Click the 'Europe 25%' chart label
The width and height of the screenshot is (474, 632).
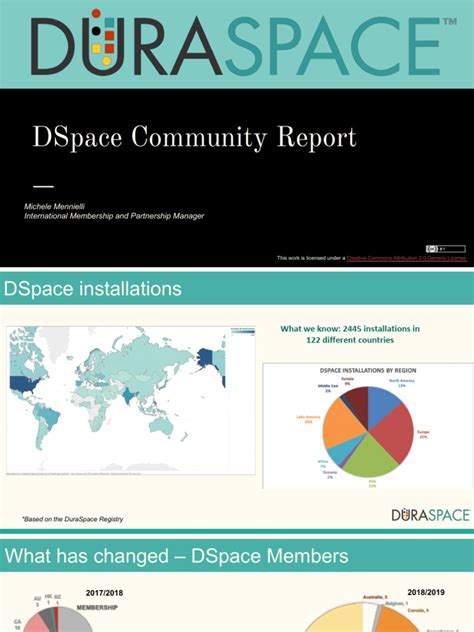click(423, 434)
